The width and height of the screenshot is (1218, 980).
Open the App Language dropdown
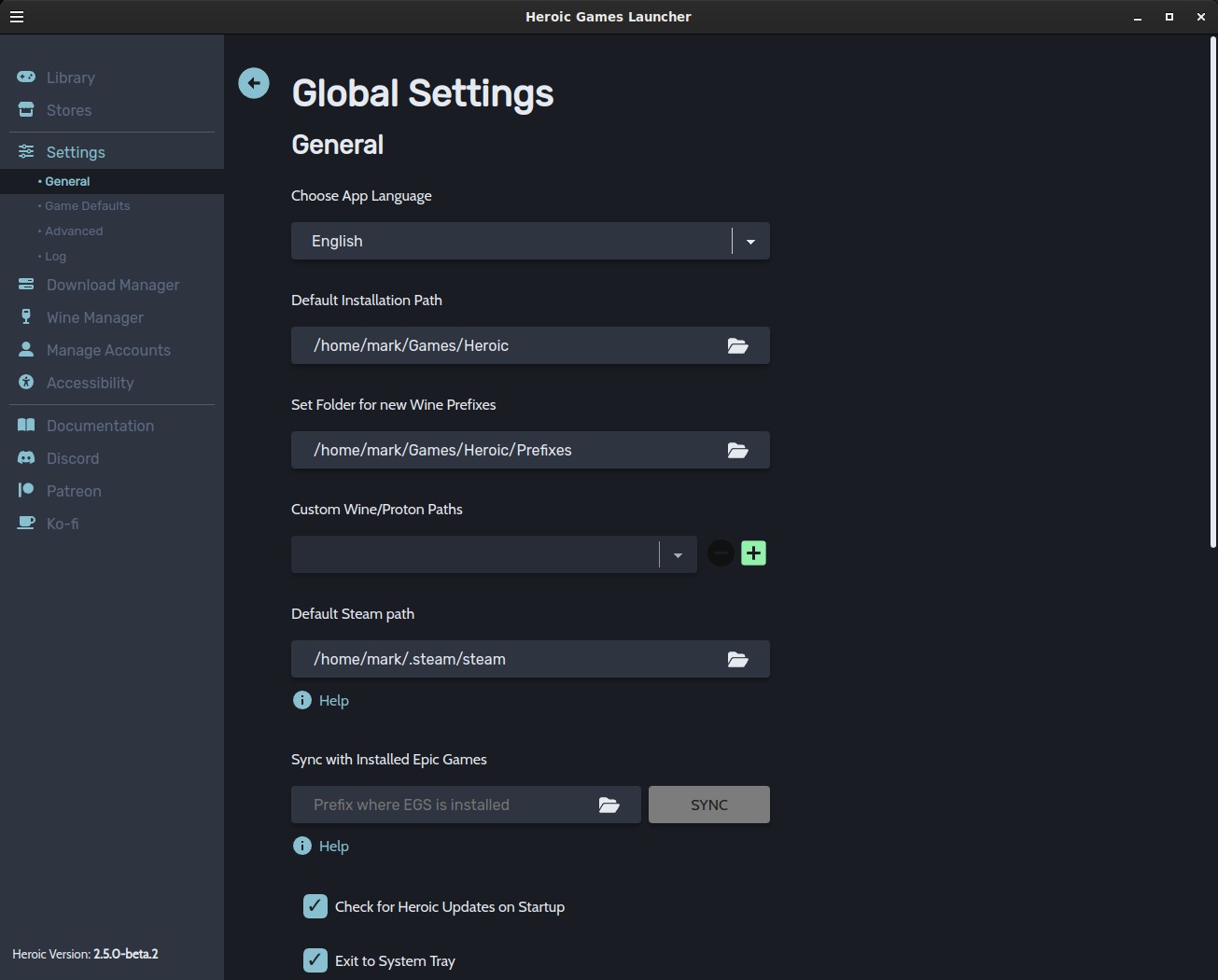(530, 241)
